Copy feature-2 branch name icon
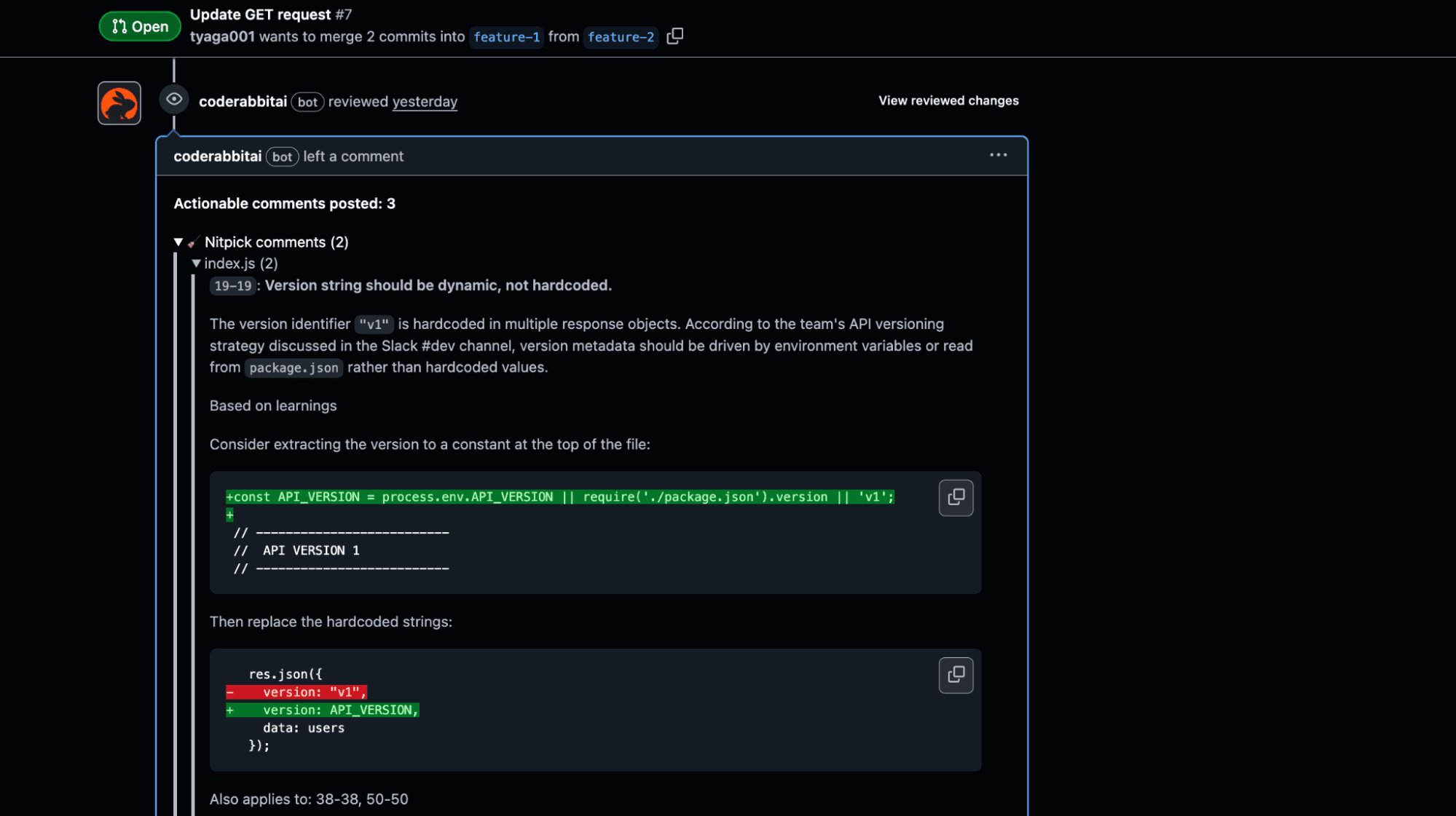 [674, 36]
